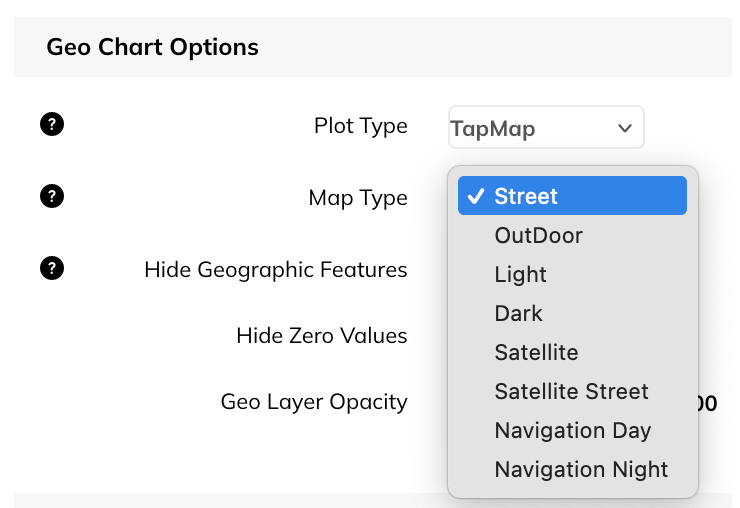Screen dimensions: 740x508
Task: Choose Navigation Night map type
Action: coord(572,469)
